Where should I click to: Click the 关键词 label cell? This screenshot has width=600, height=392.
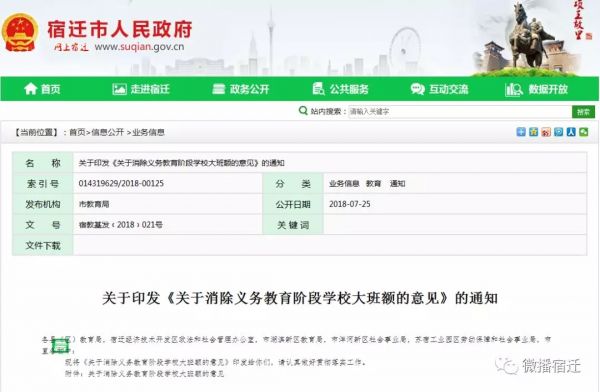[293, 225]
